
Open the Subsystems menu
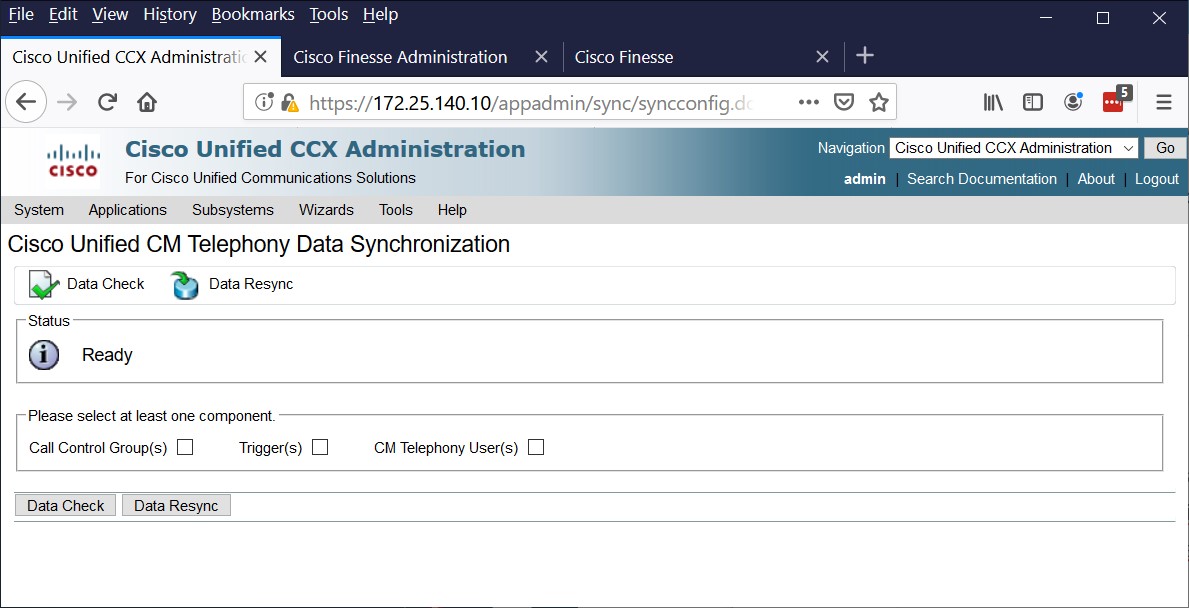(233, 210)
